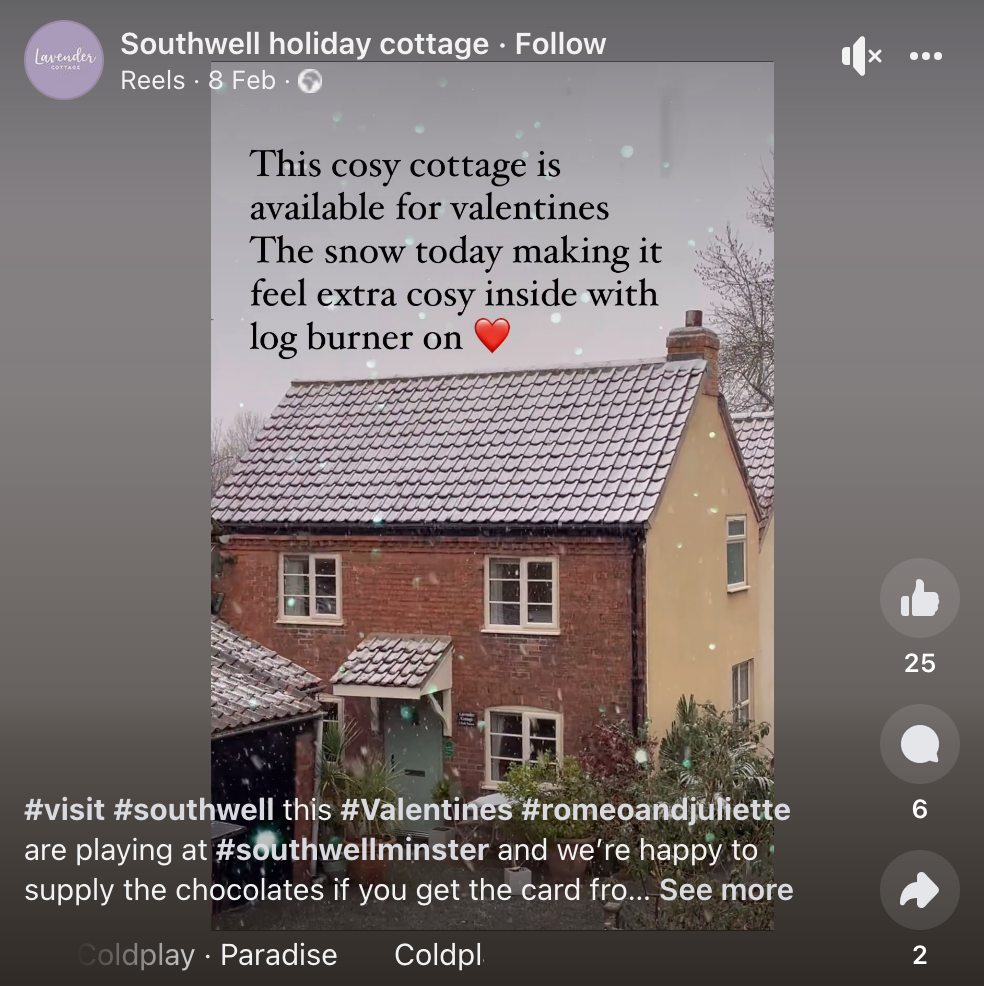Click the Reels label under page name
Image resolution: width=984 pixels, height=986 pixels.
153,80
